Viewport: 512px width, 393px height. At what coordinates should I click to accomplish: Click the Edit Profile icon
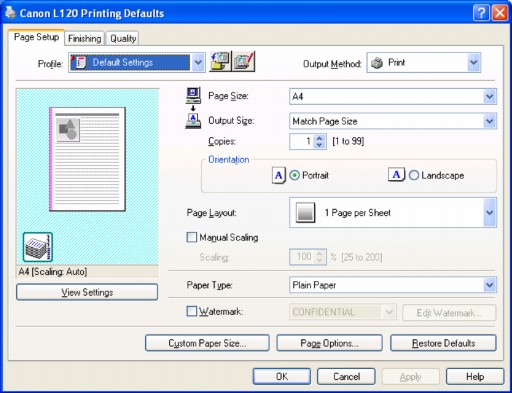pyautogui.click(x=244, y=62)
